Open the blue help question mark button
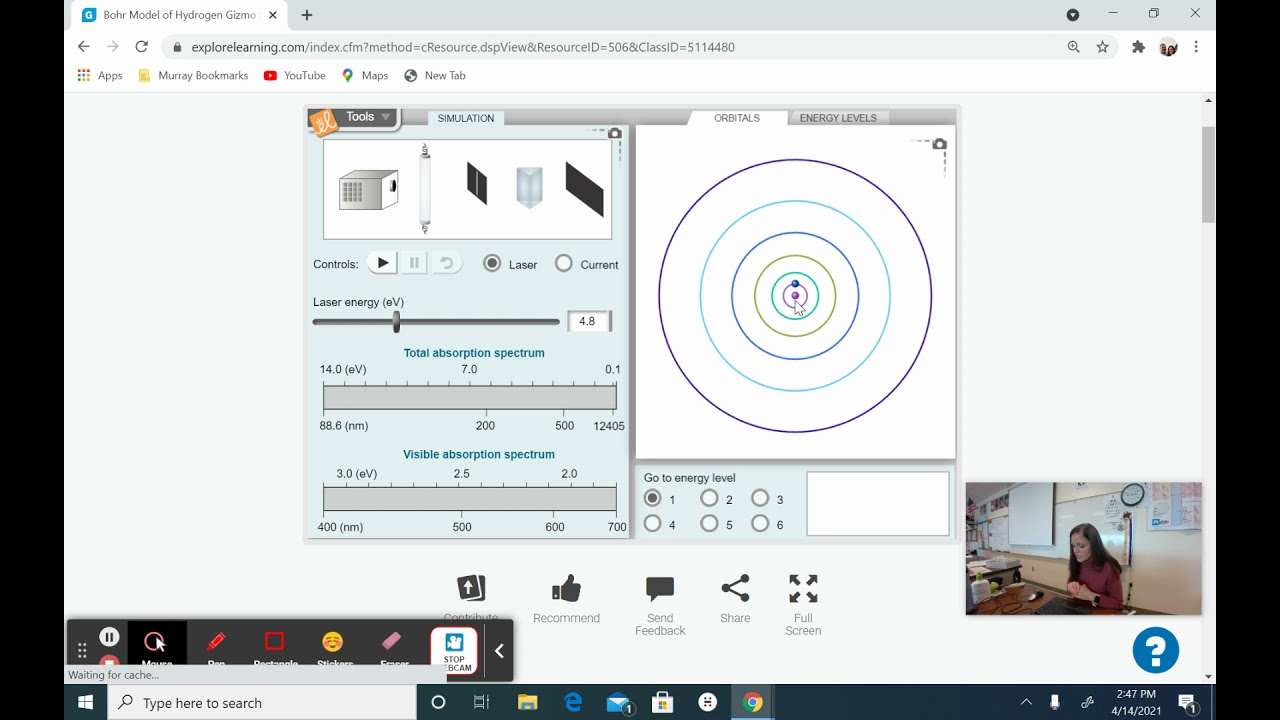1280x720 pixels. tap(1155, 650)
